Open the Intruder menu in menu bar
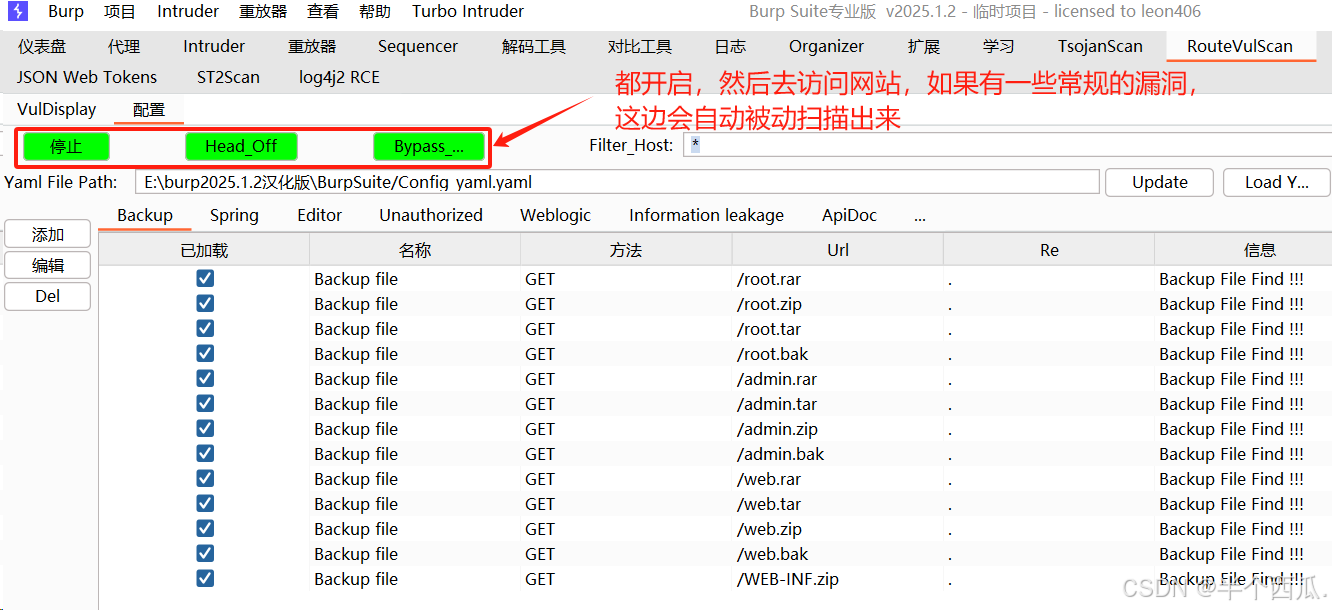This screenshot has height=610, width=1332. (188, 12)
